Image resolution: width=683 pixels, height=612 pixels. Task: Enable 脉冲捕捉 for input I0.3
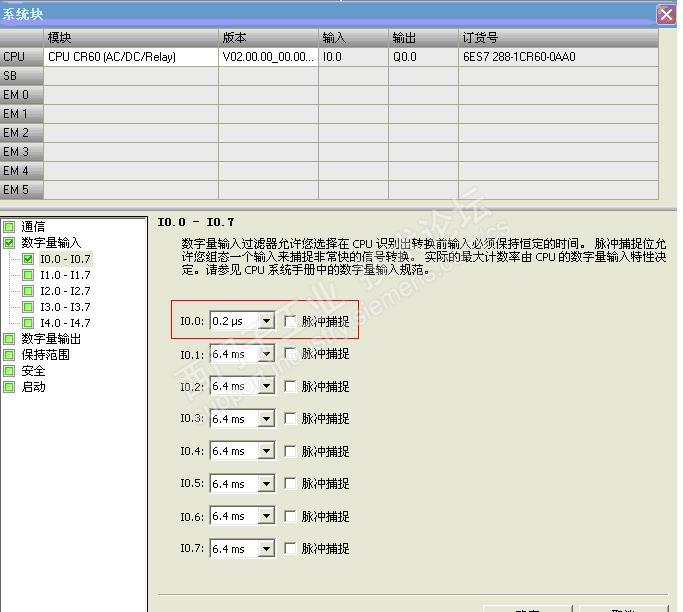click(x=290, y=419)
